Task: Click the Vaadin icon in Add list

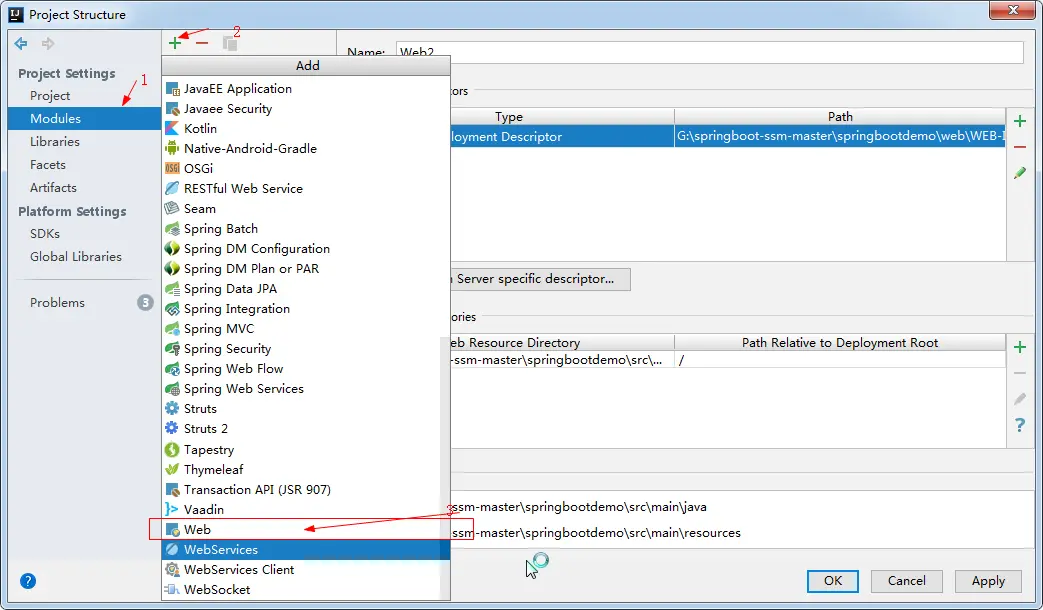Action: (172, 510)
